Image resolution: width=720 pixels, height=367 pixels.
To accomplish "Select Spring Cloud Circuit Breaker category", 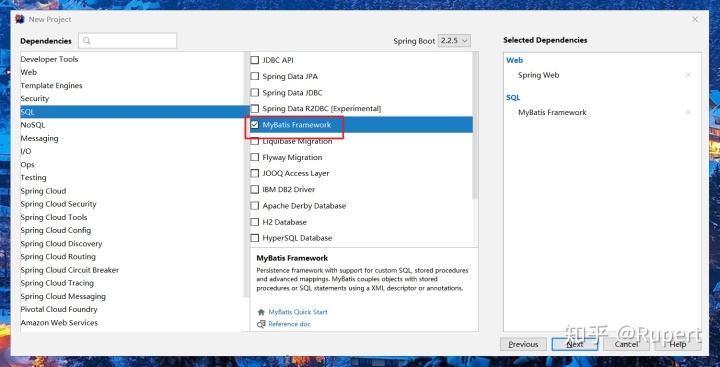I will coord(69,270).
